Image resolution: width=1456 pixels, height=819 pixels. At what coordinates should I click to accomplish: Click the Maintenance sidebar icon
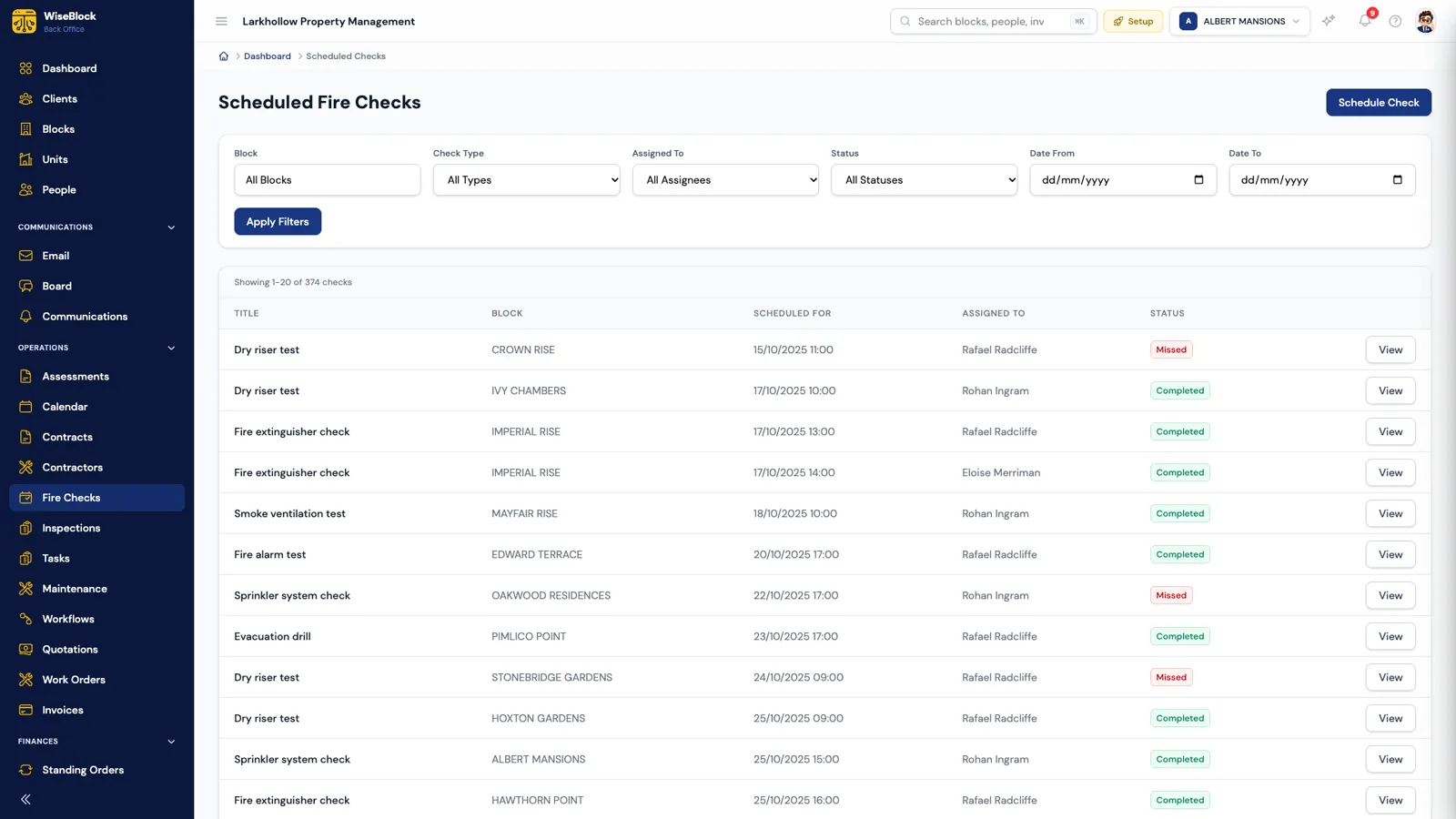point(25,589)
